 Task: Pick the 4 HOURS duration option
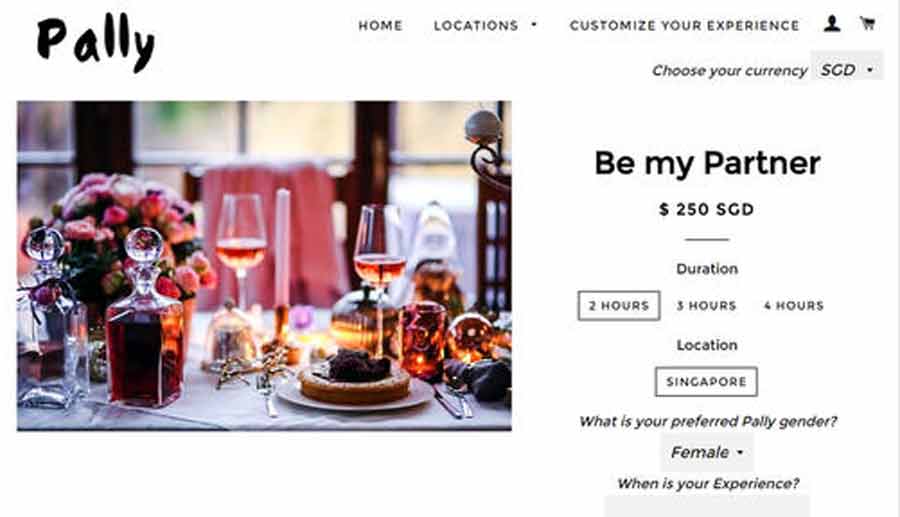(793, 306)
